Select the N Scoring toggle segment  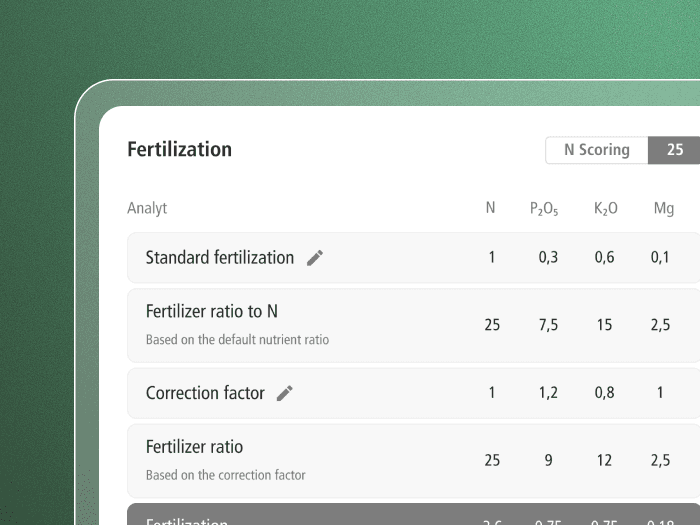coord(597,150)
